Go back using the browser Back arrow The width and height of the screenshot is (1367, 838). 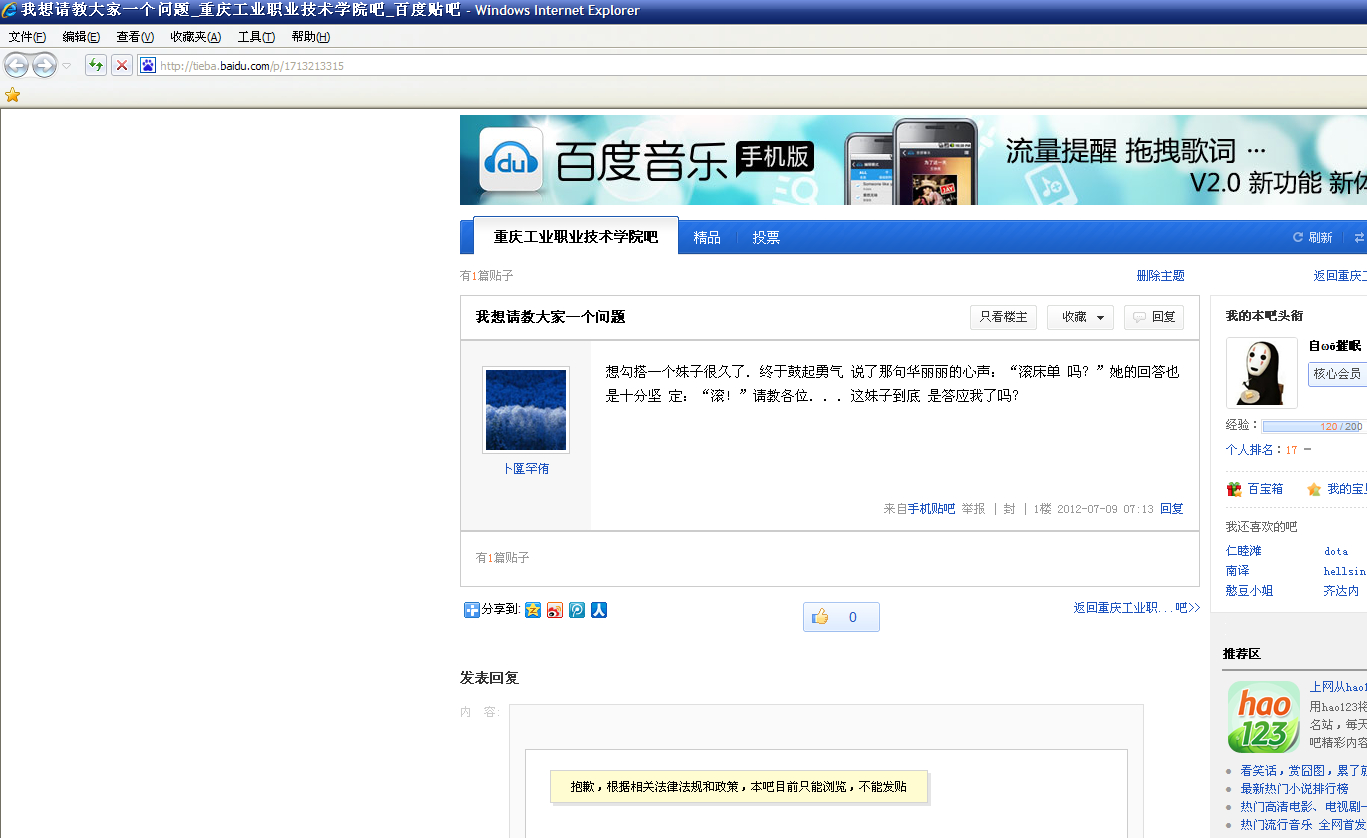[17, 66]
